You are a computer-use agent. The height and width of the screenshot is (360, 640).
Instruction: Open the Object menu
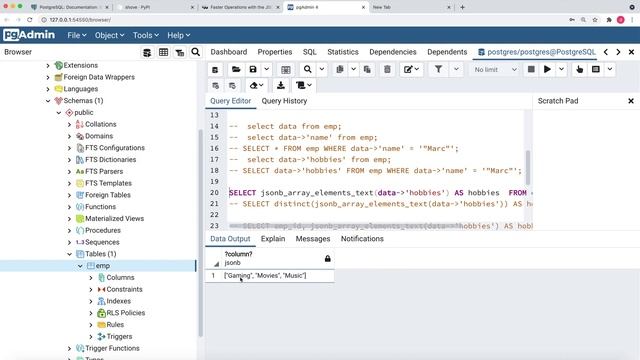pyautogui.click(x=109, y=36)
